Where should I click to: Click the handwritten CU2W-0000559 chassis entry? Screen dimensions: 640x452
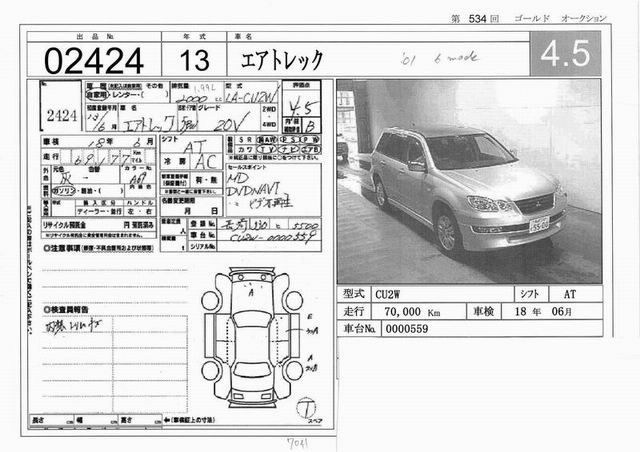(x=273, y=237)
